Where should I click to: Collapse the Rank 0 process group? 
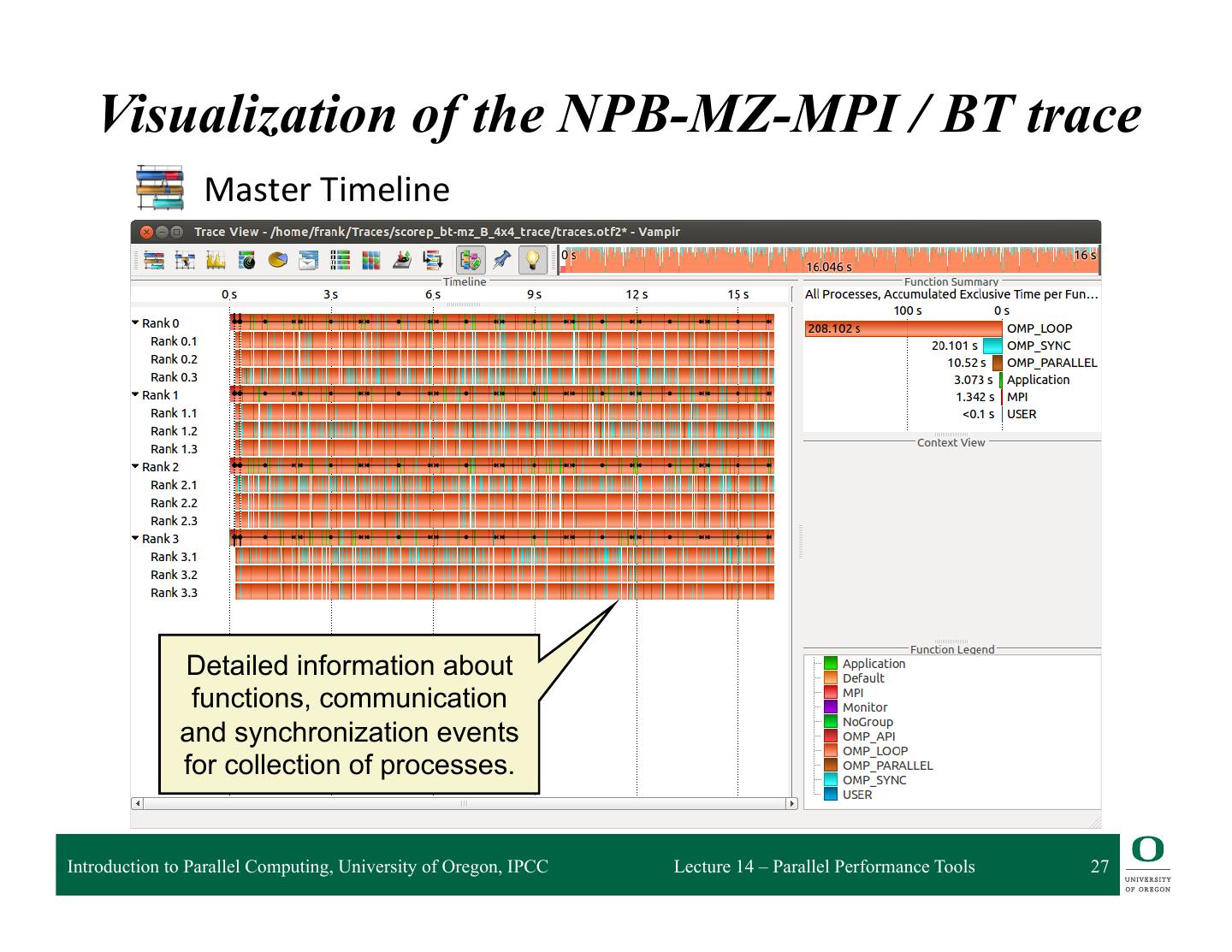(135, 322)
